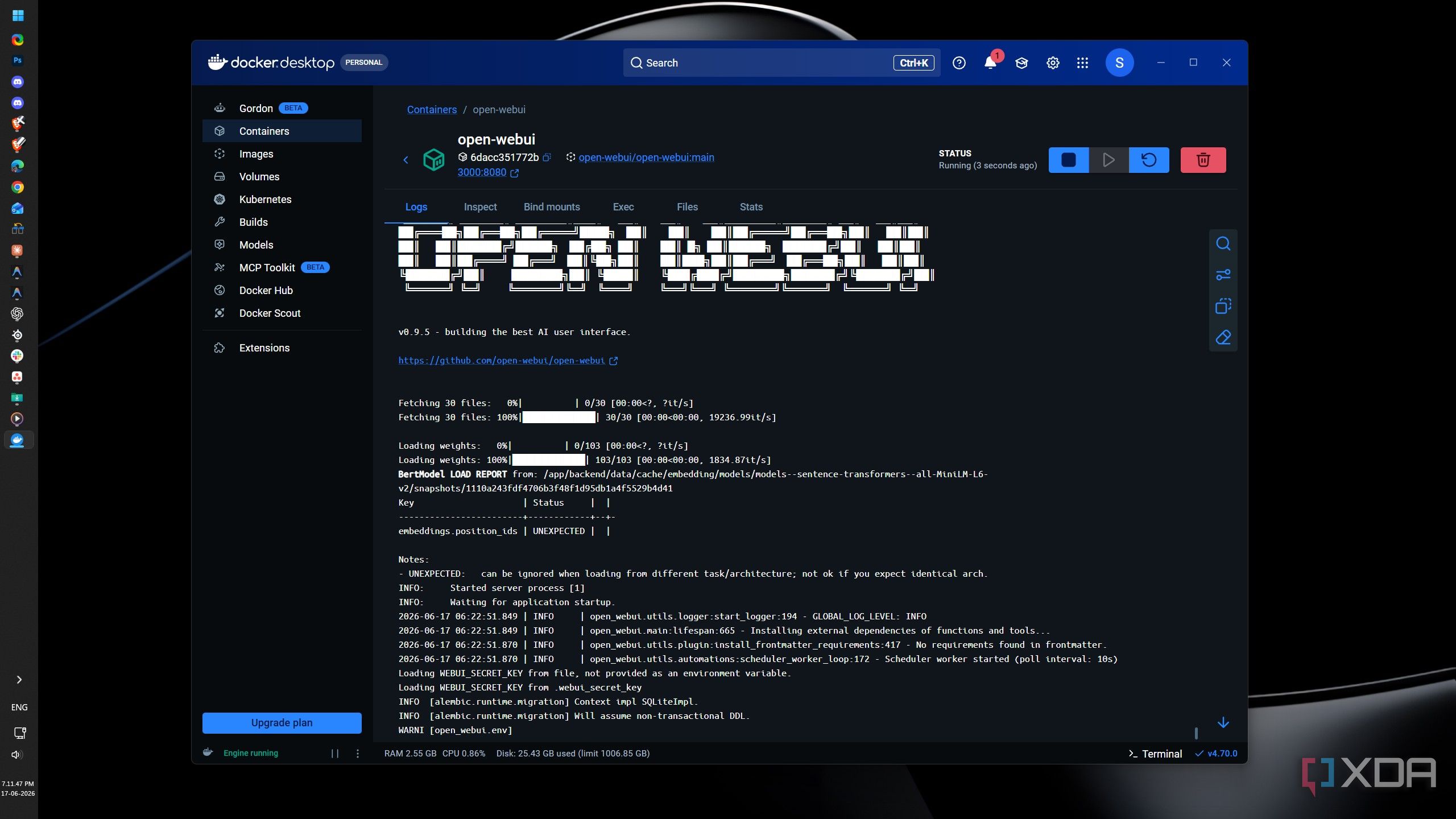Open Docker Scout in the sidebar

tap(282, 313)
